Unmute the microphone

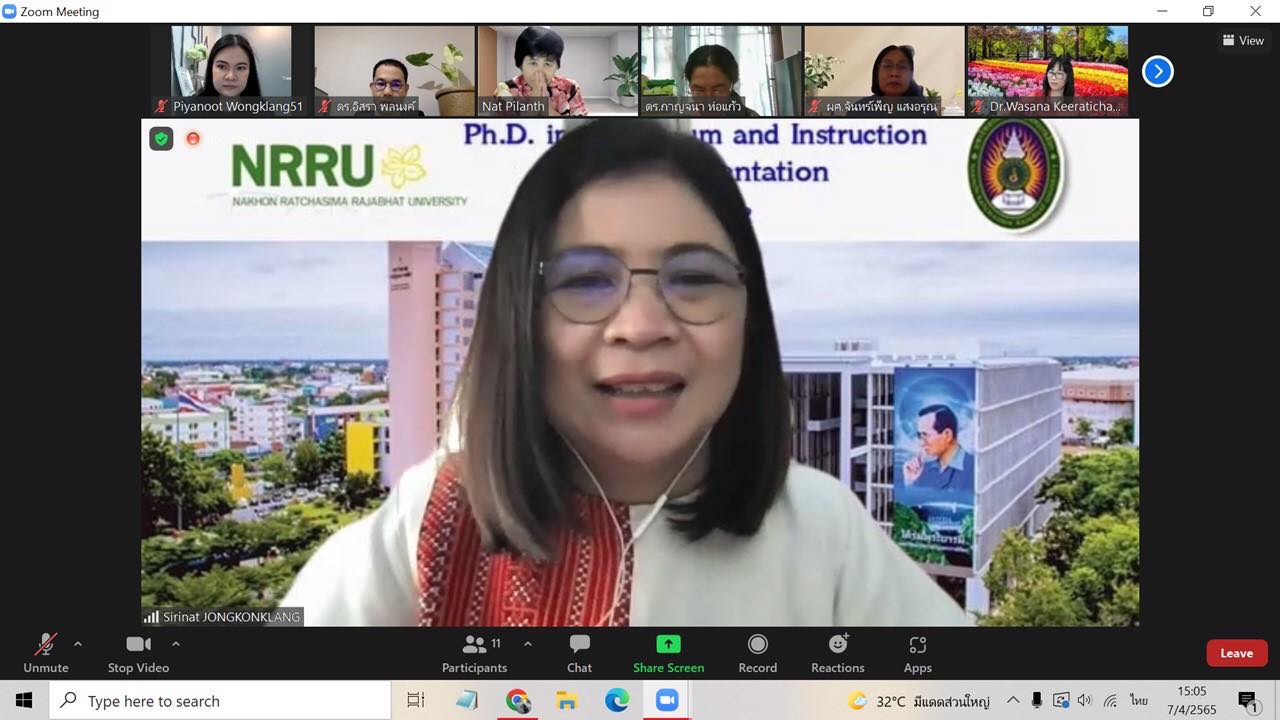(46, 653)
